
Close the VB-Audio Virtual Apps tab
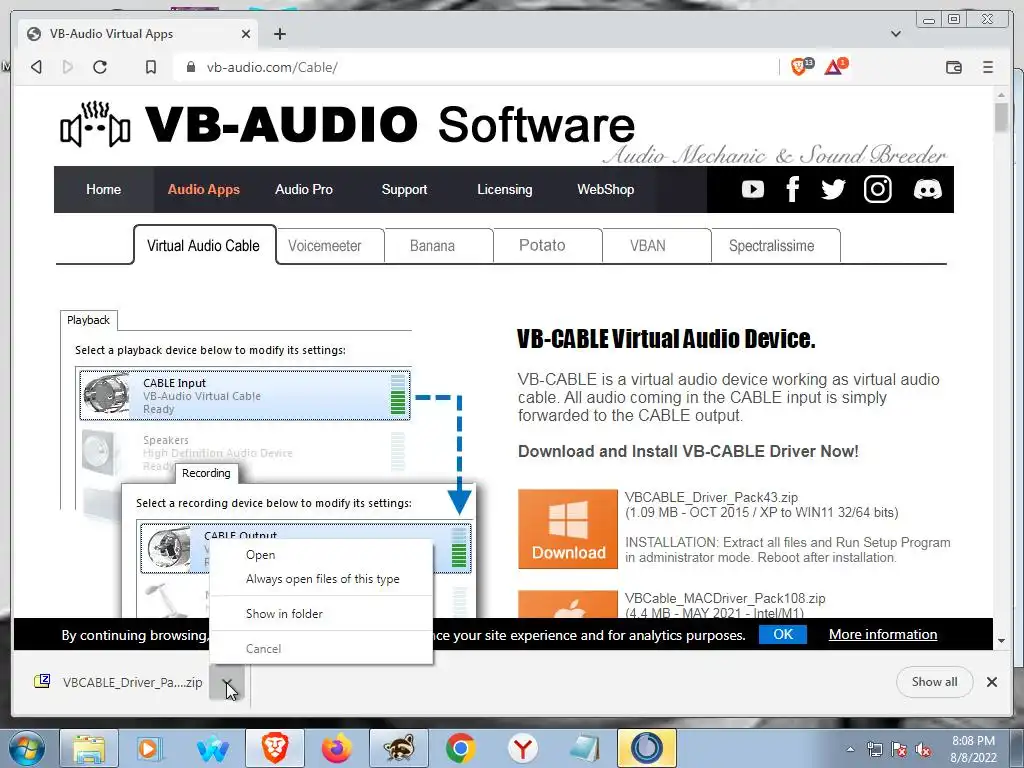(246, 34)
